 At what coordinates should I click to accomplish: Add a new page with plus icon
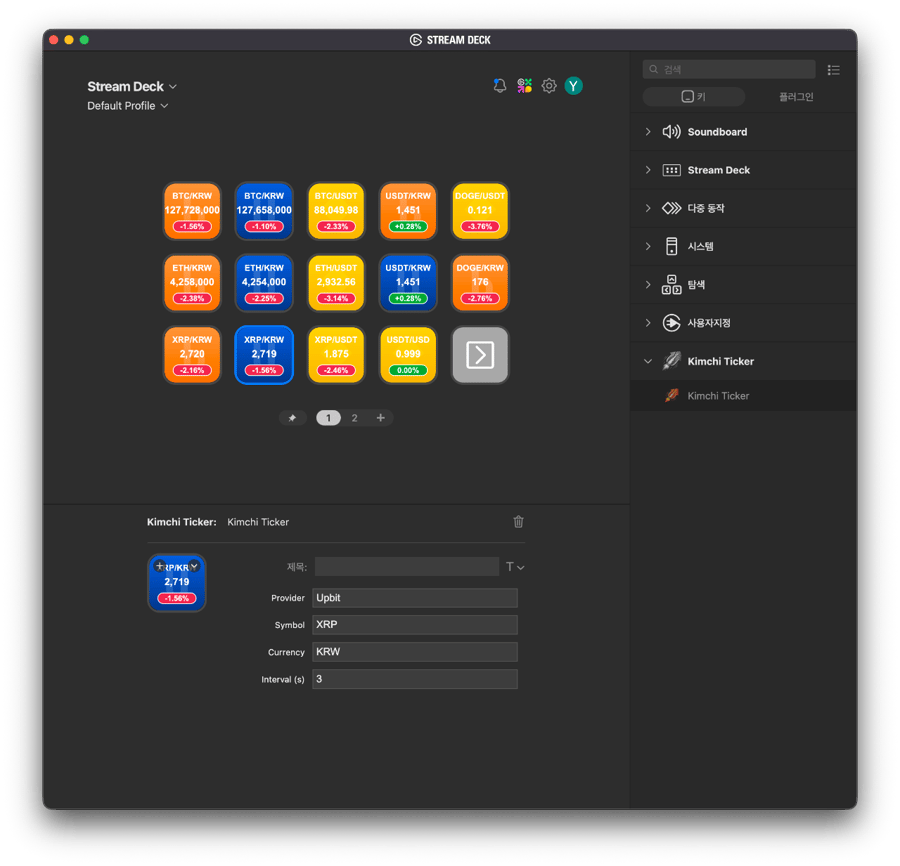(x=380, y=418)
